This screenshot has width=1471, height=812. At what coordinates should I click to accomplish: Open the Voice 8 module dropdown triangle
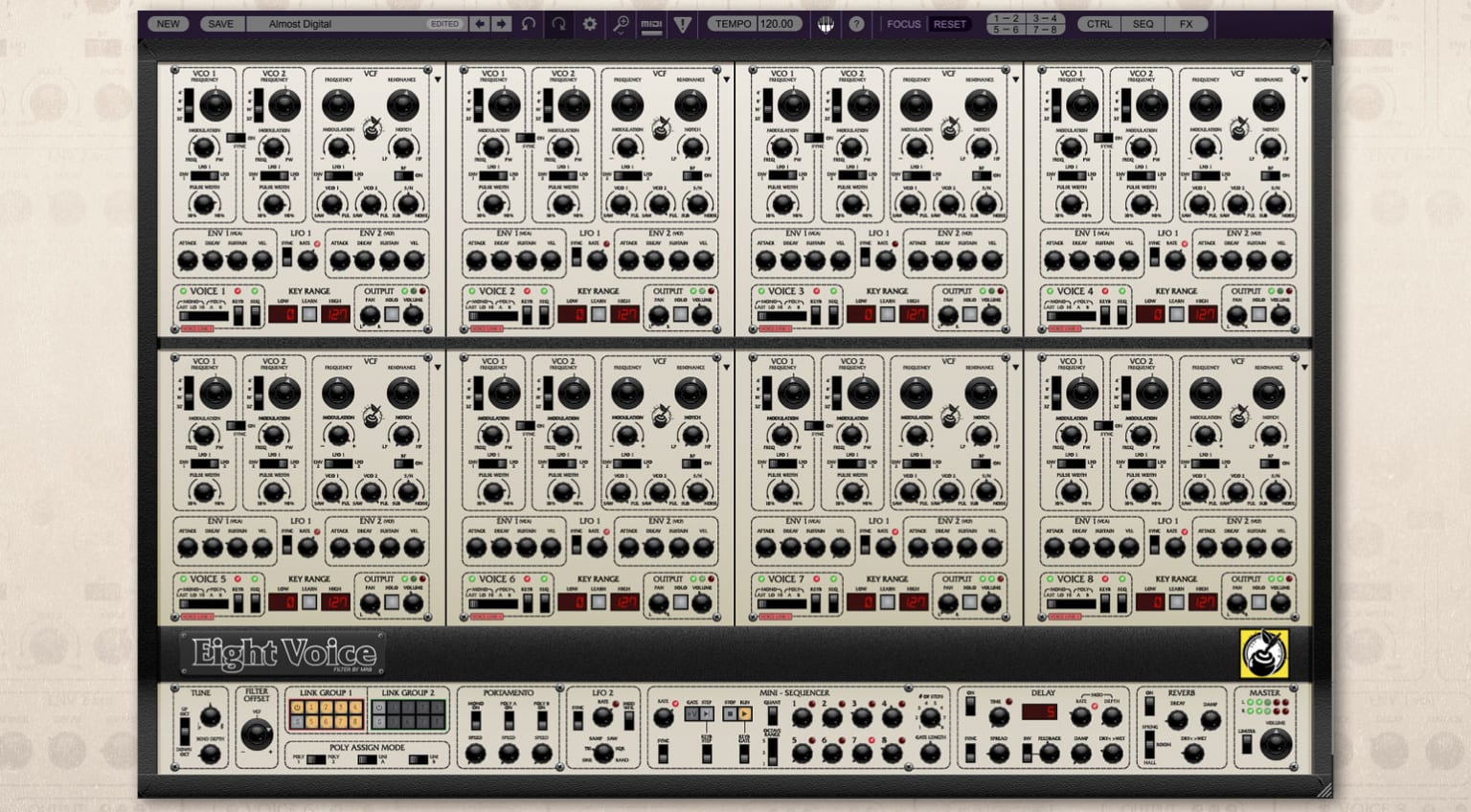[1304, 368]
